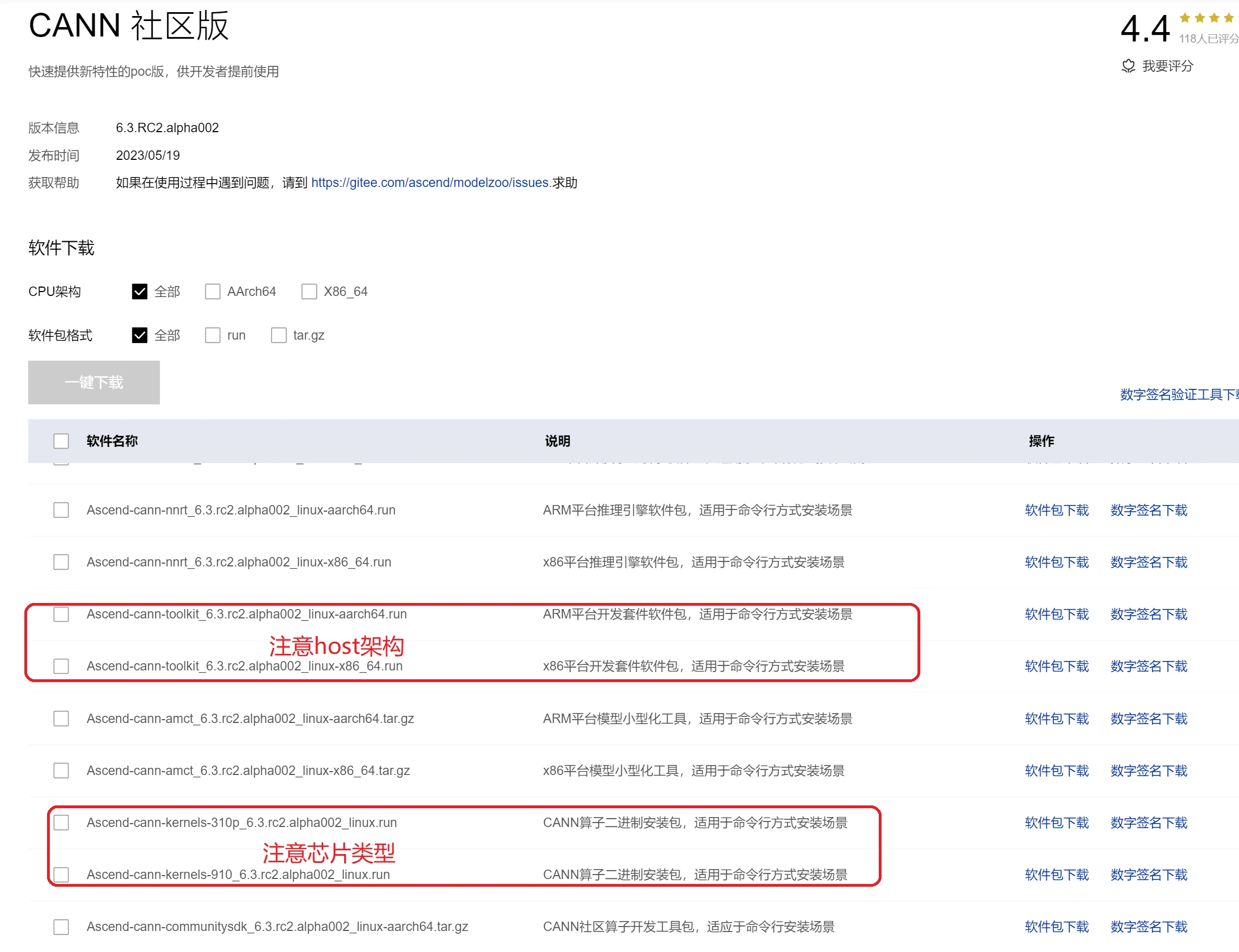Toggle the select-all checkbox in table header

coord(61,440)
